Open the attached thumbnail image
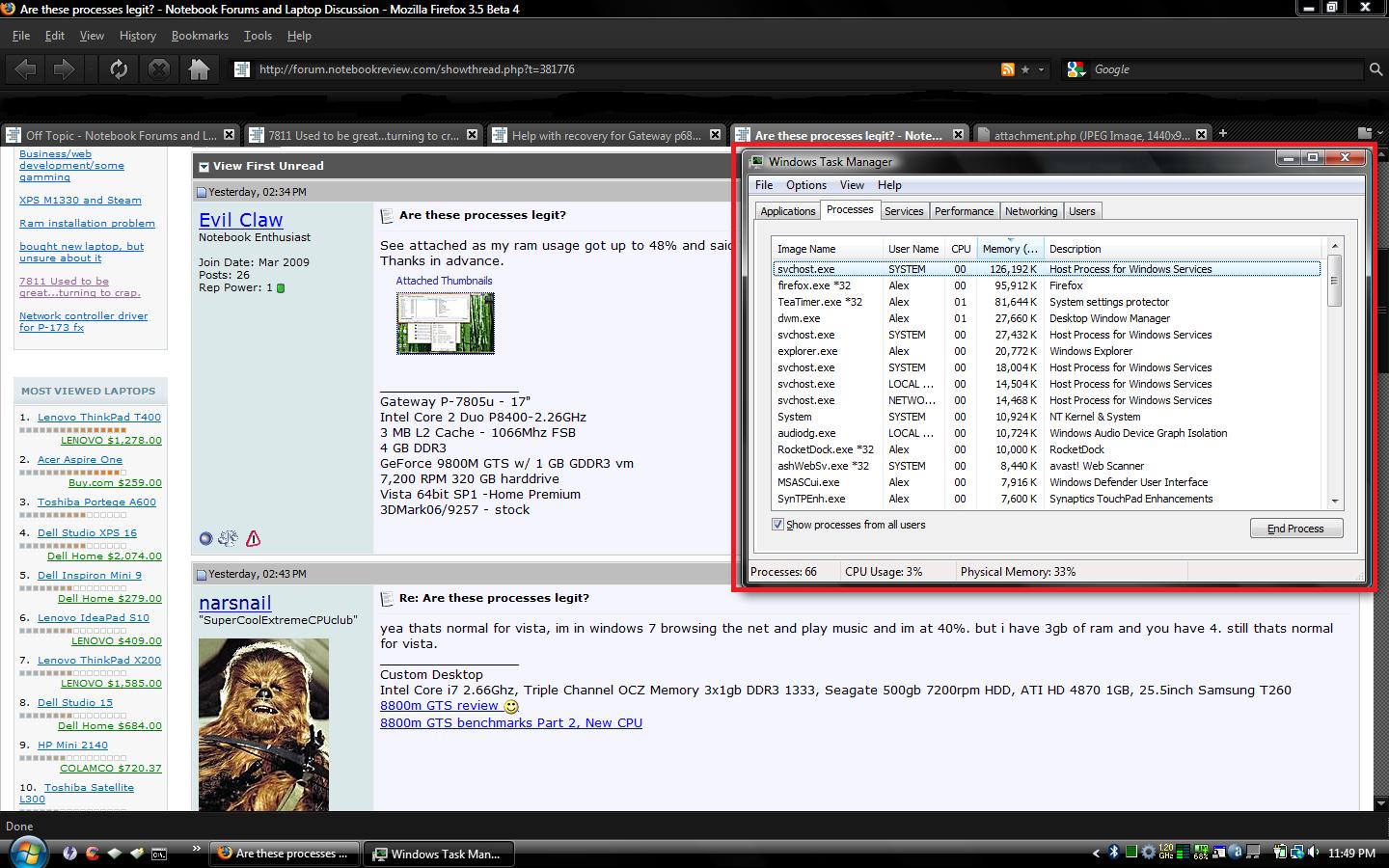Screen dimensions: 1389x868 pos(446,323)
